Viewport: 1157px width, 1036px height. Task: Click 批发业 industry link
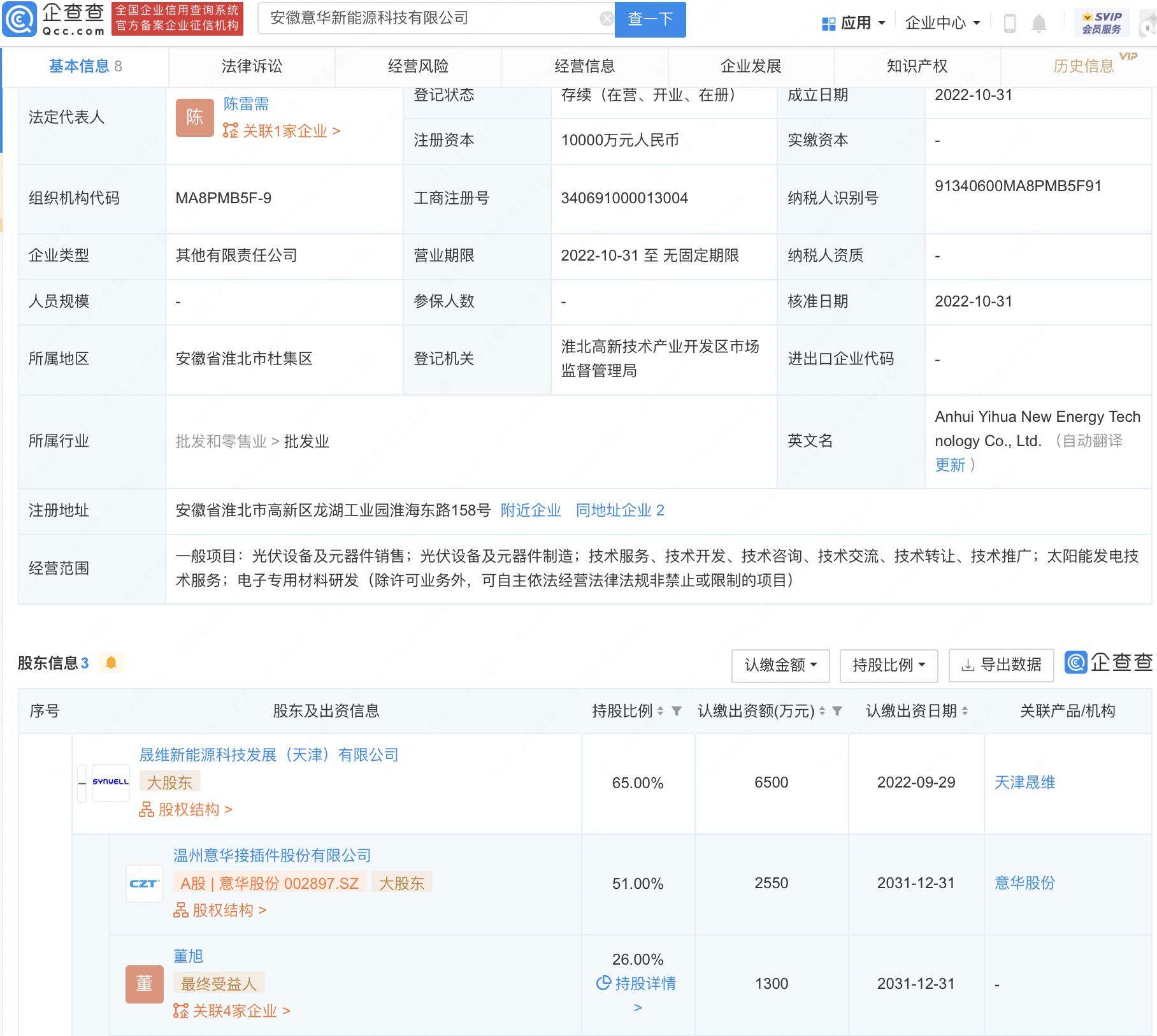pyautogui.click(x=306, y=442)
